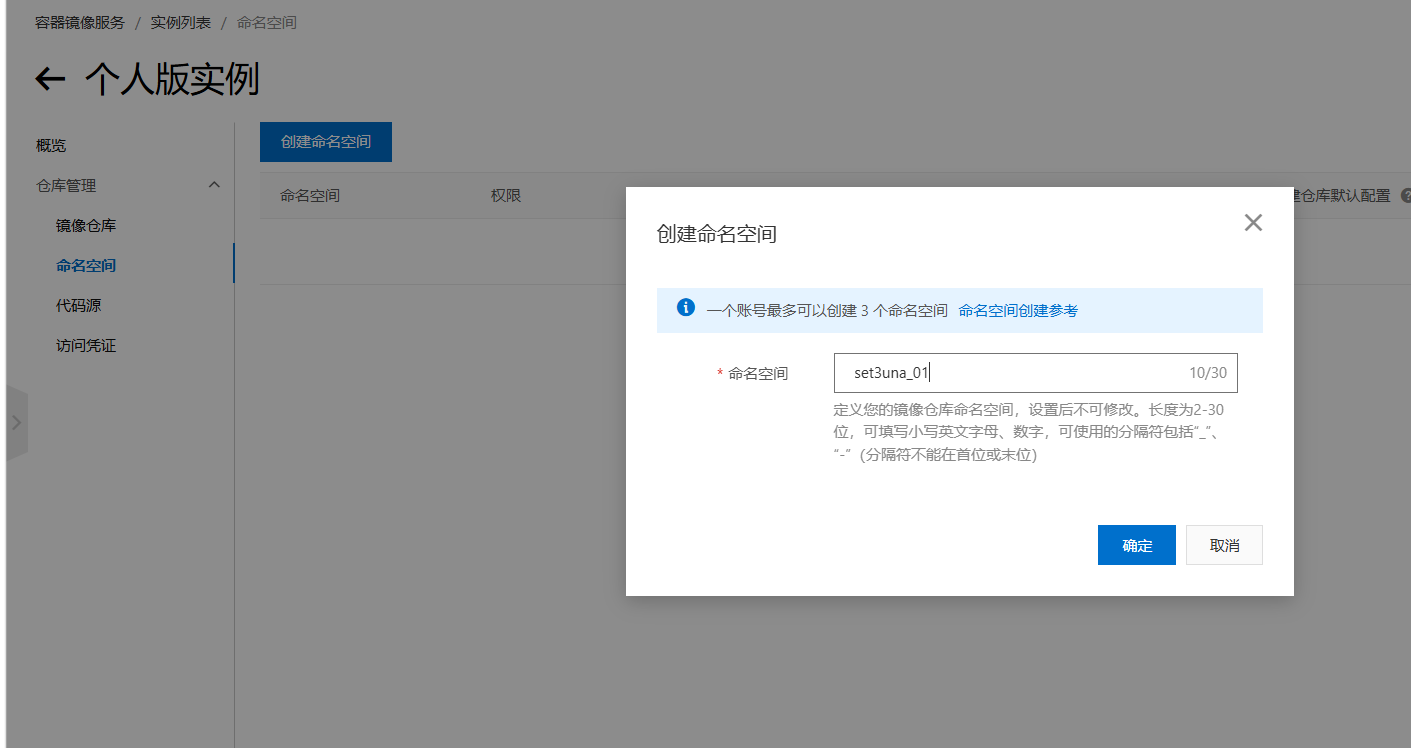Screen dimensions: 1411x748
Task: Open 代码源 in the sidebar
Action: point(79,305)
